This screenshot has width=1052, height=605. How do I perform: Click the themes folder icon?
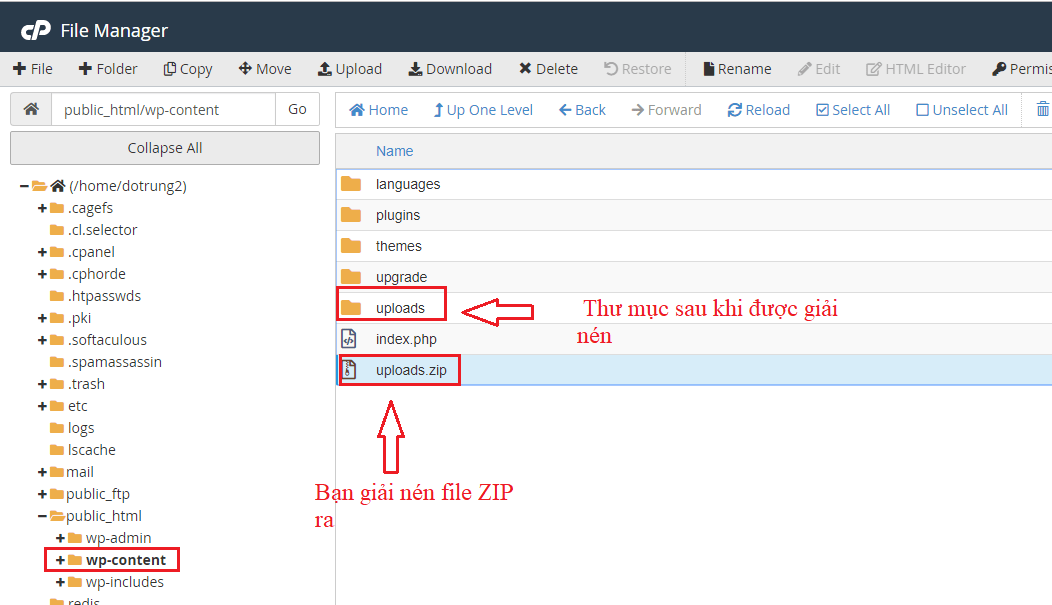pos(351,245)
